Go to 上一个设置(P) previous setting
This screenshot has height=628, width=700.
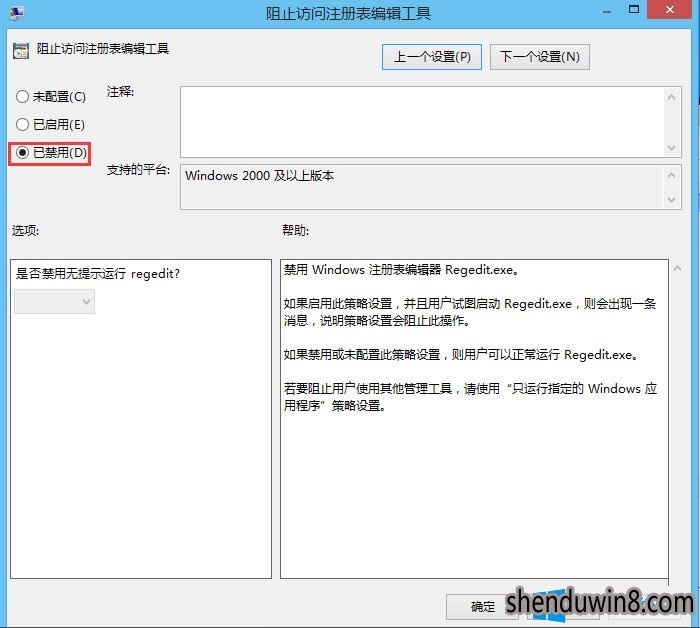[432, 57]
